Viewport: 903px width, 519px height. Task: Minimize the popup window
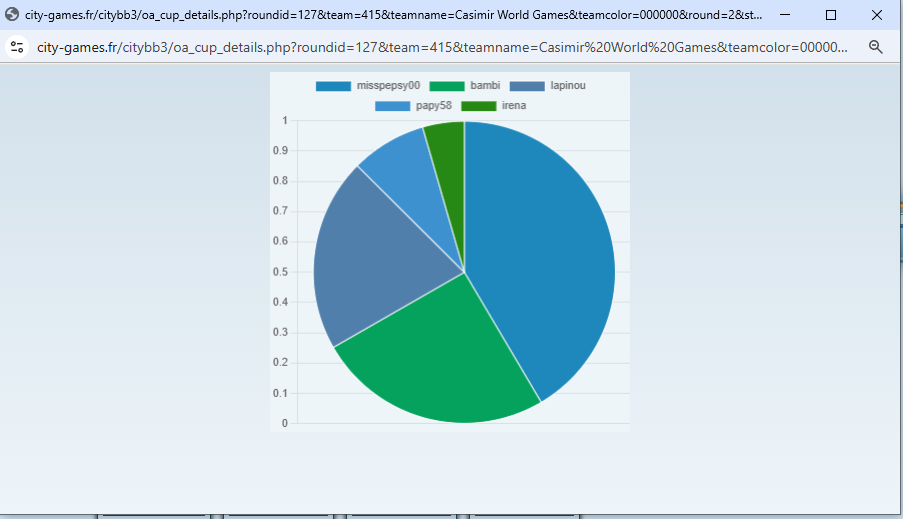[x=784, y=15]
